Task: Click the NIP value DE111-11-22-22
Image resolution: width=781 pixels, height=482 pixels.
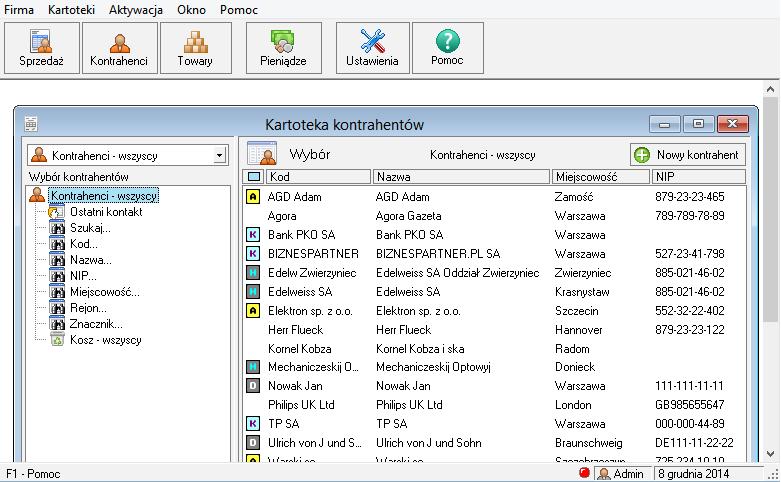Action: (694, 443)
